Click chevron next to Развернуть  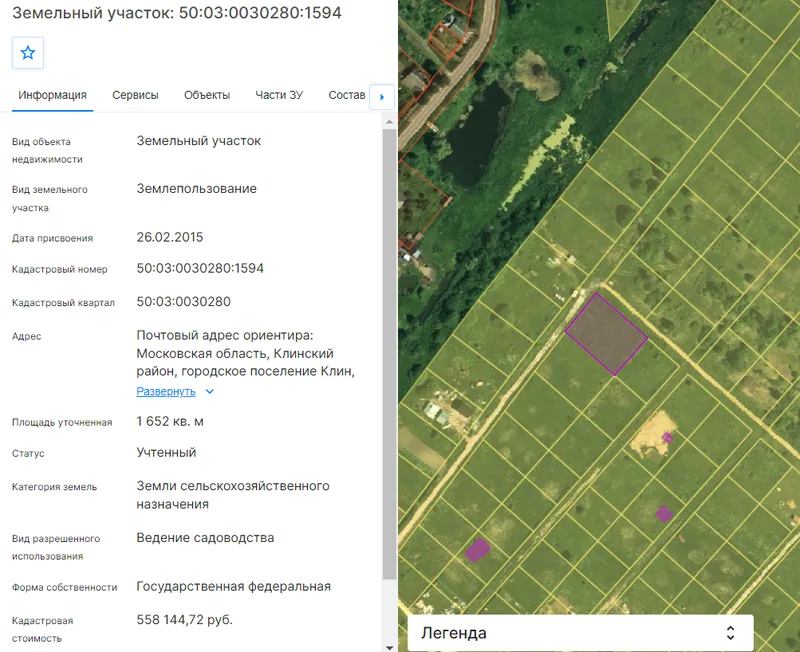click(x=210, y=392)
